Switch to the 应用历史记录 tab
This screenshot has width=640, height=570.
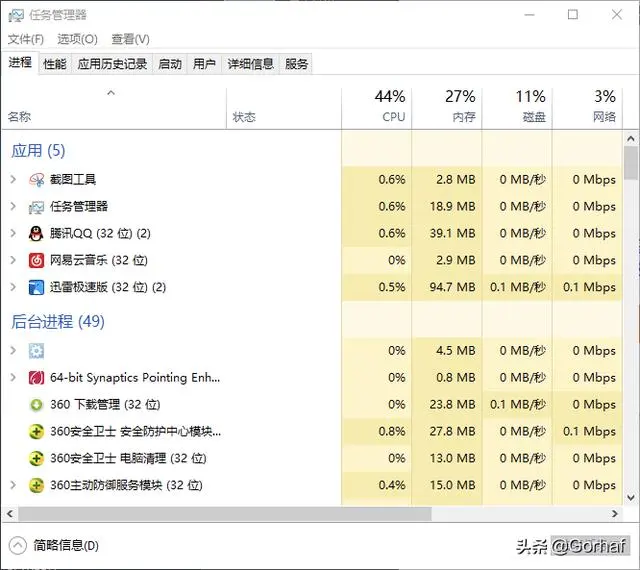[112, 64]
